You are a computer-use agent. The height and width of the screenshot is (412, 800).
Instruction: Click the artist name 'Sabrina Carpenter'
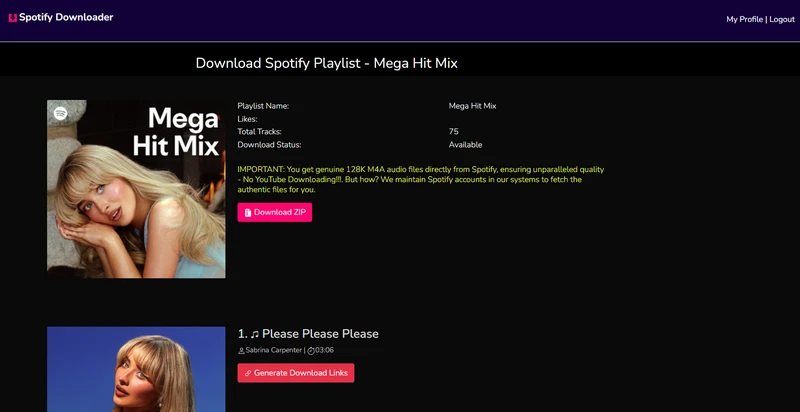(273, 350)
